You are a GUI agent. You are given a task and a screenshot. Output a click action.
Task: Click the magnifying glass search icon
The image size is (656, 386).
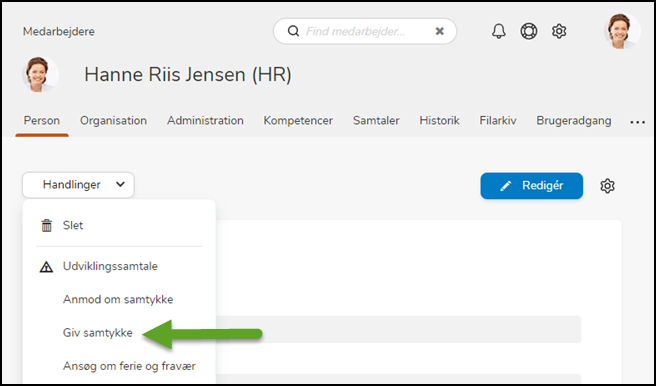293,31
